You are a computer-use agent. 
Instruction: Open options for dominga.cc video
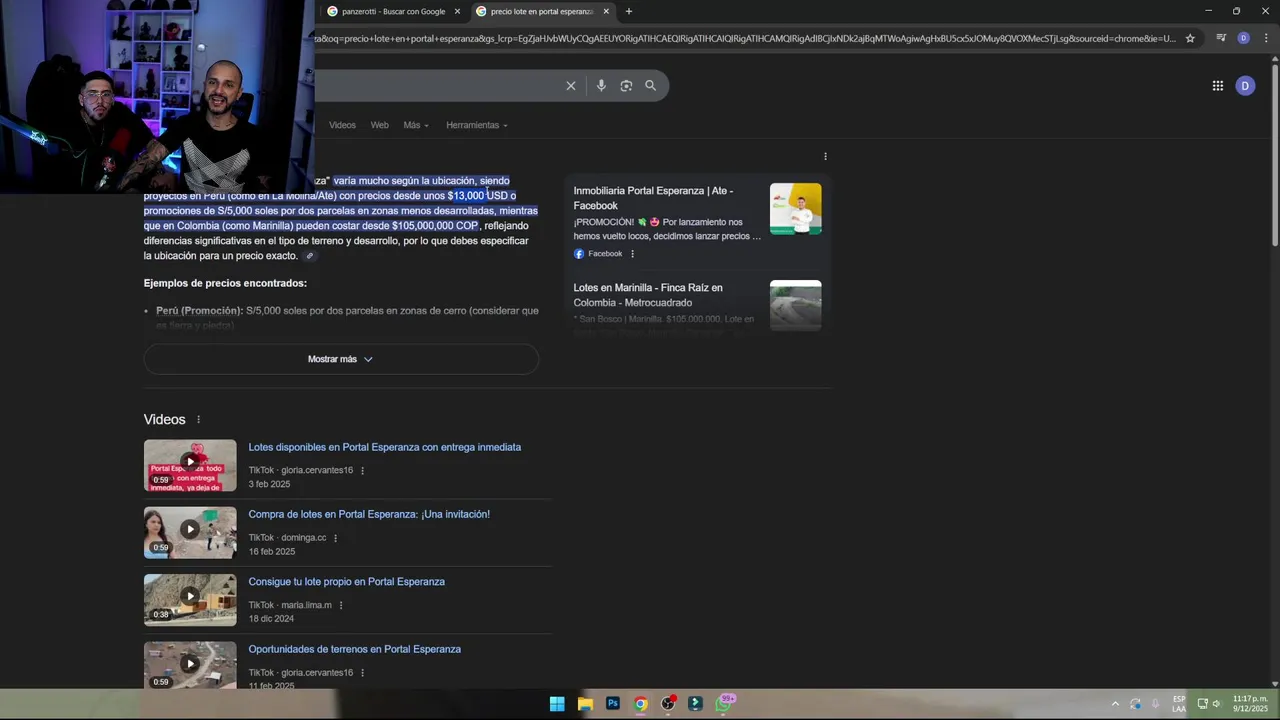335,538
